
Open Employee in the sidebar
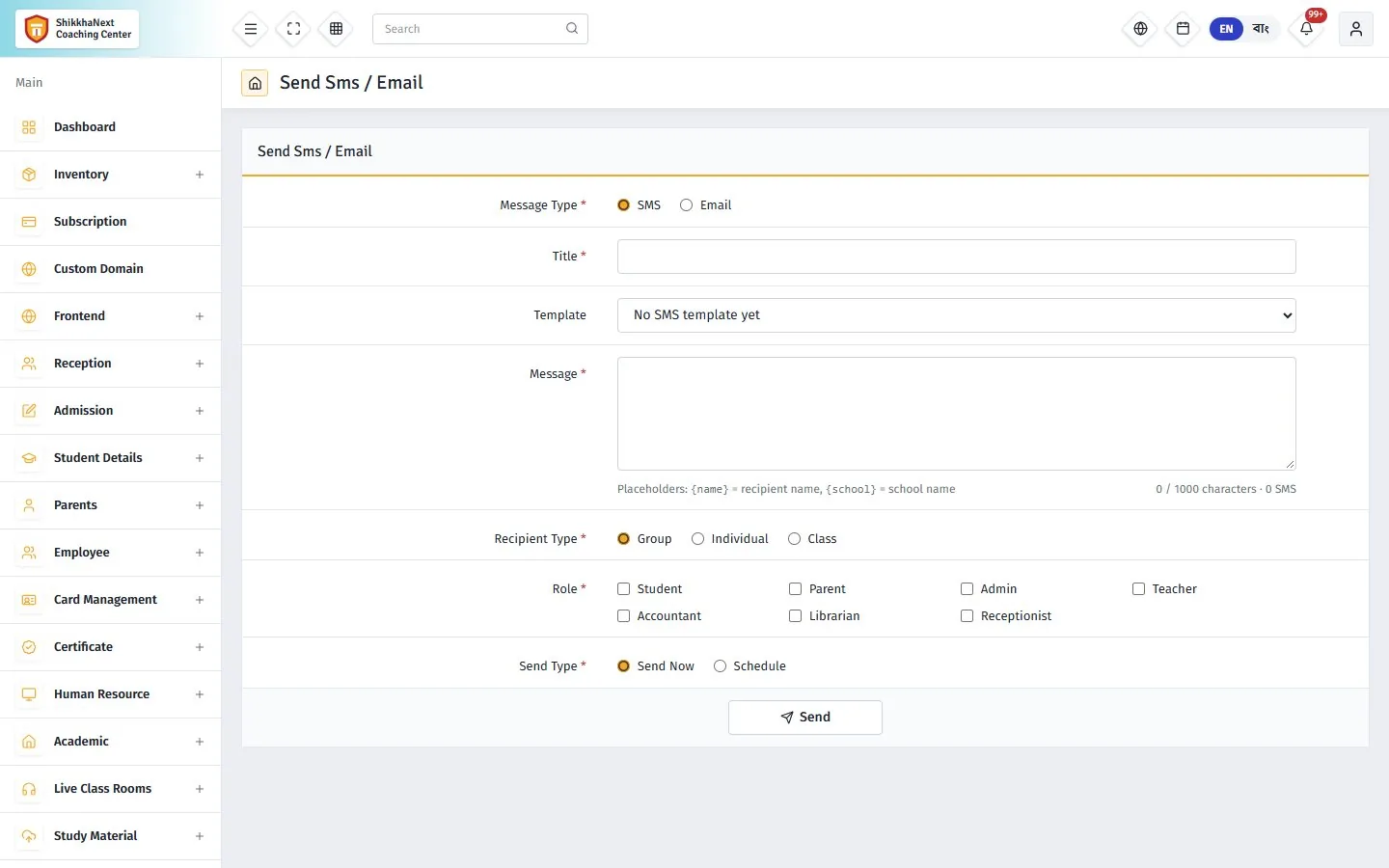tap(110, 553)
